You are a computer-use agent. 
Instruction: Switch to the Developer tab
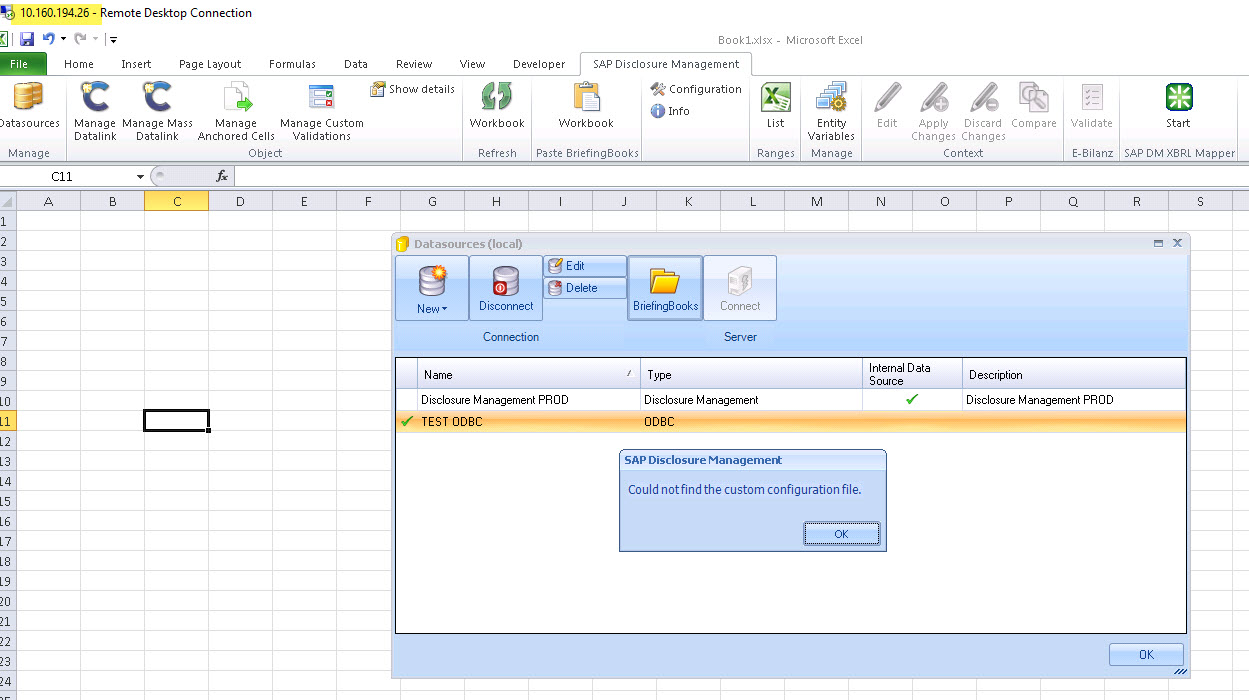point(539,64)
